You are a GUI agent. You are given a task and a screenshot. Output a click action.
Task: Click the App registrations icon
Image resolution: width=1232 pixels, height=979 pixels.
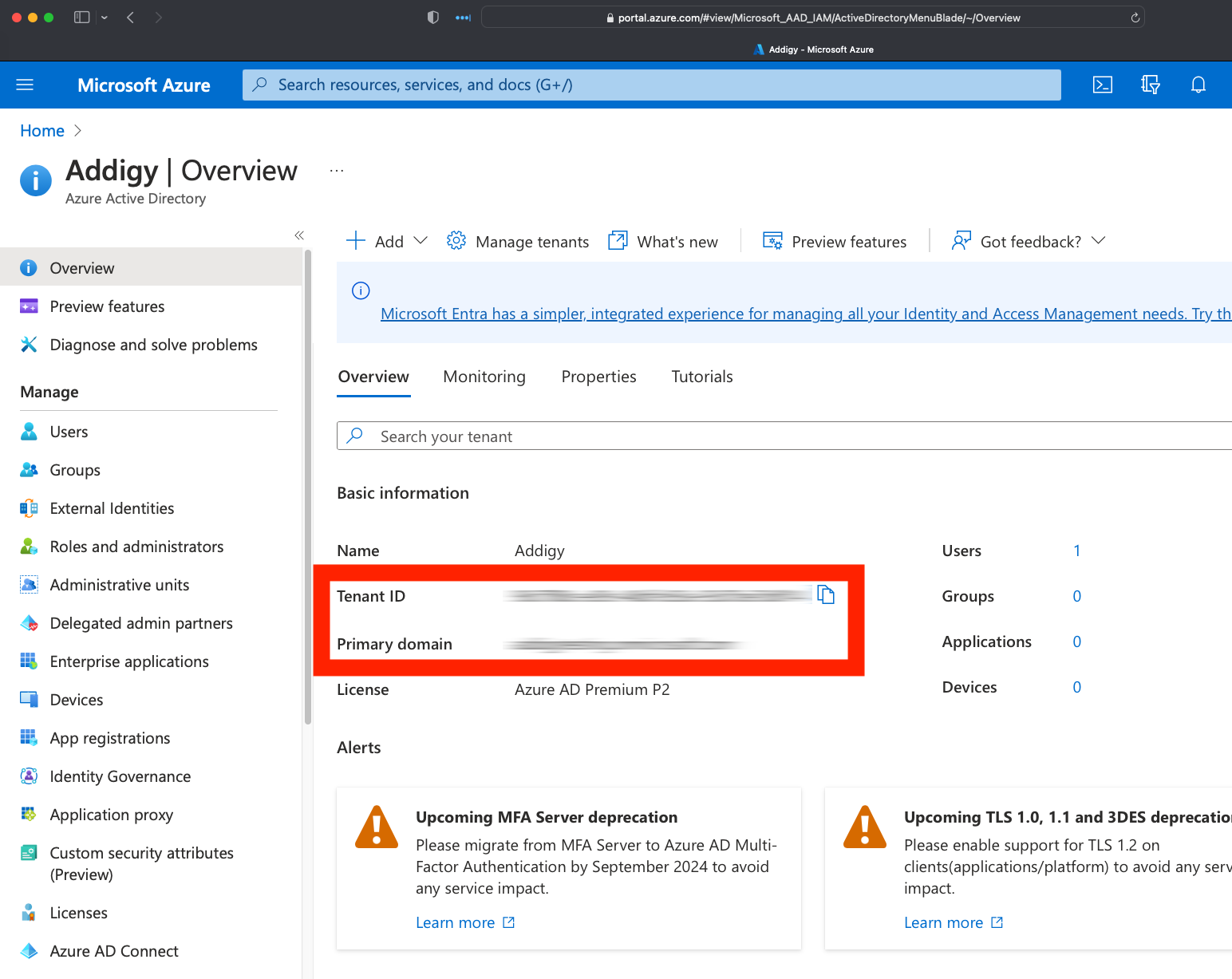pos(29,738)
